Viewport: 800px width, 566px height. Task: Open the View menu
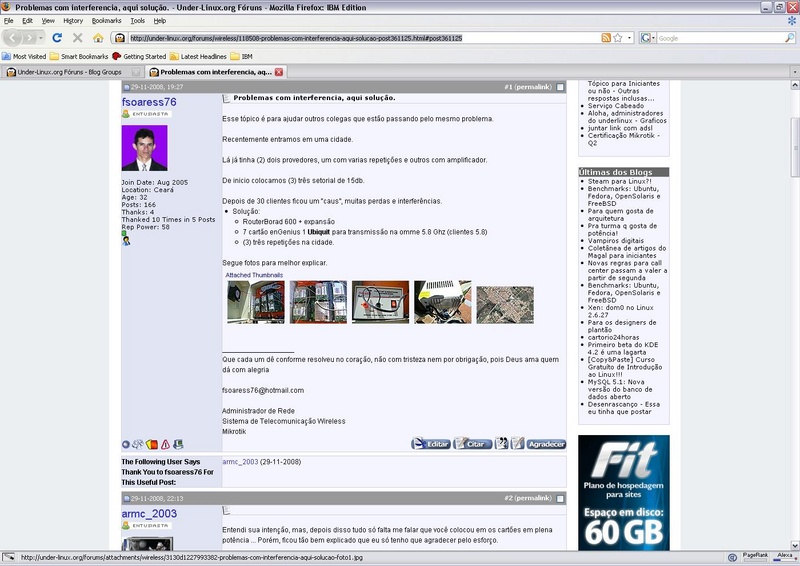(48, 21)
